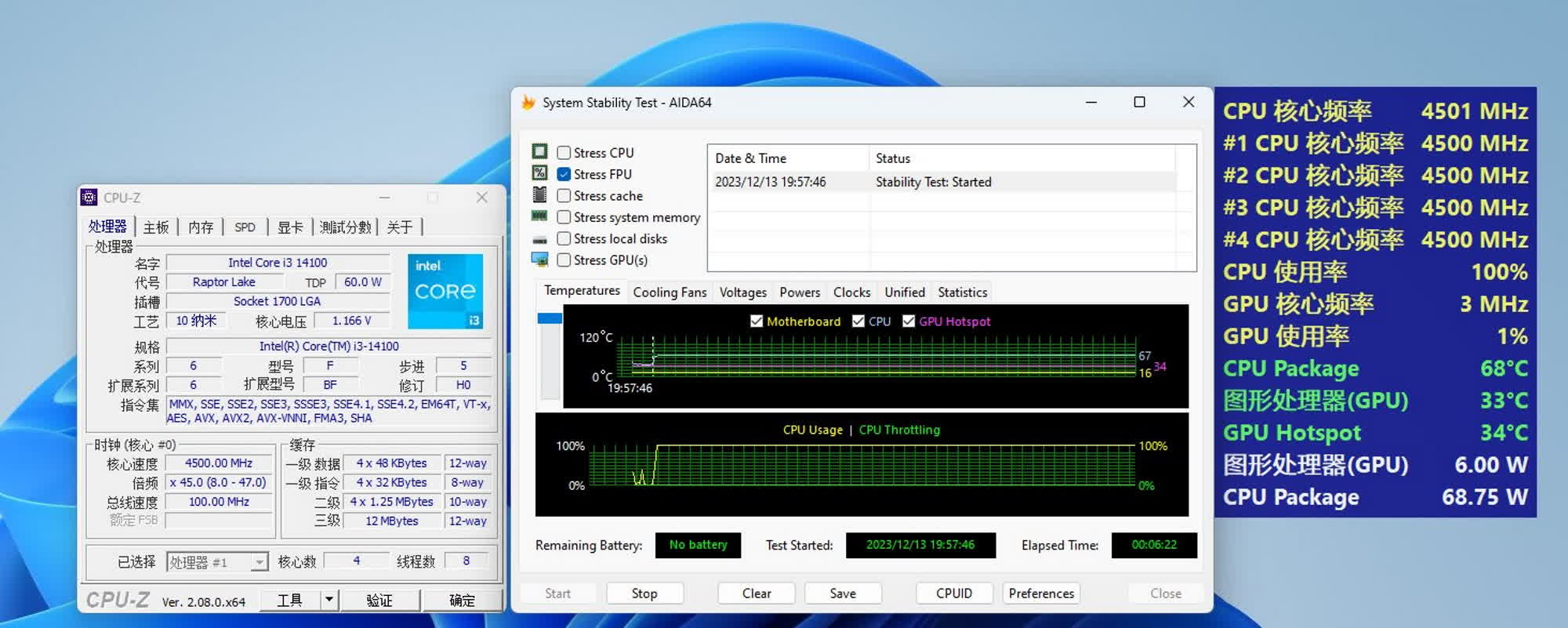
Task: Open the 关于 tab in CPU-Z
Action: coord(400,227)
